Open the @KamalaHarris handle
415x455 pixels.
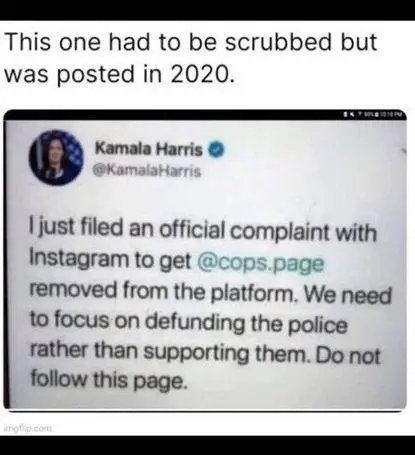[x=147, y=171]
